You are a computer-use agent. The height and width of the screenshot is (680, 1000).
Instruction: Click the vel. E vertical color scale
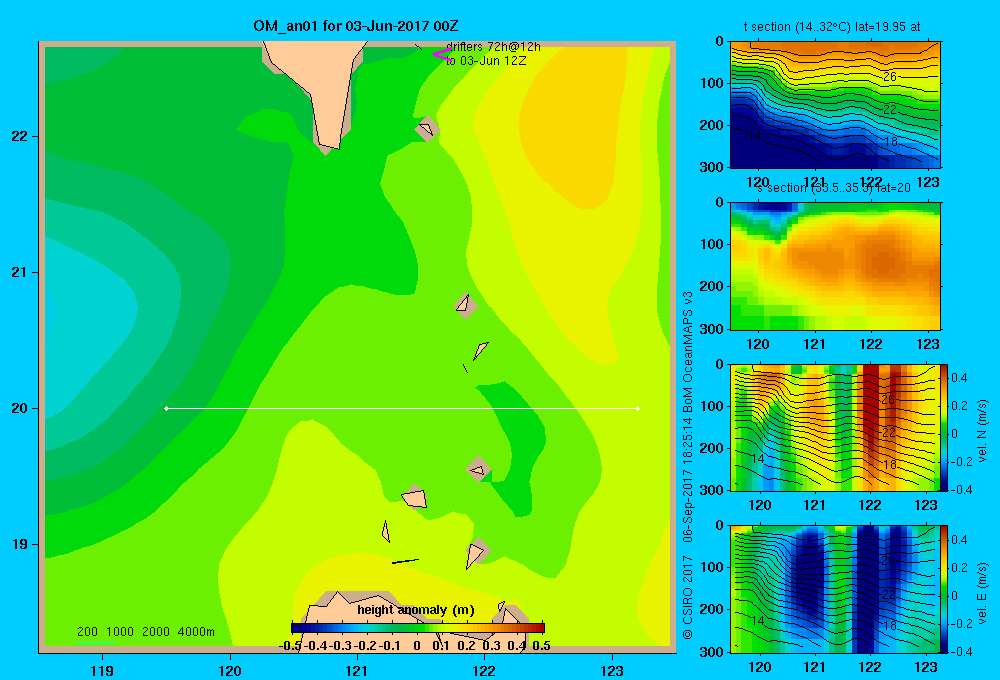(945, 589)
